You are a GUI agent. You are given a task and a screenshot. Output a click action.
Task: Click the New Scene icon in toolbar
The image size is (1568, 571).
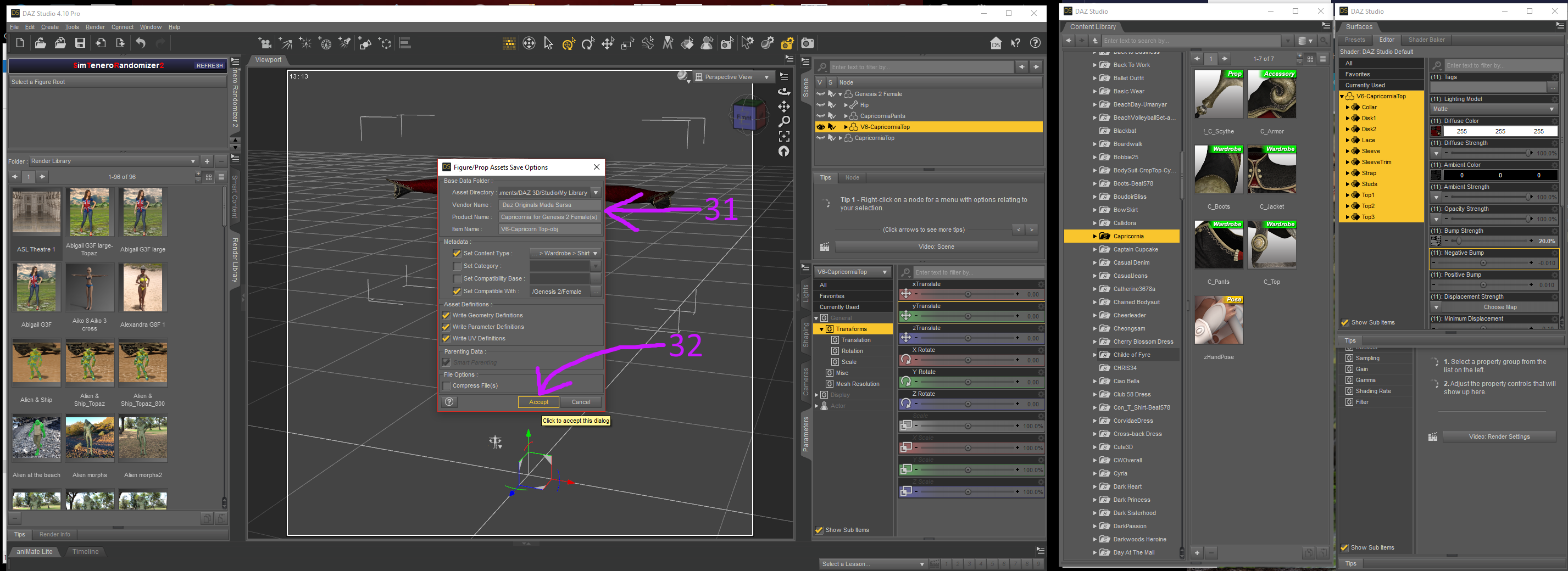tap(20, 43)
